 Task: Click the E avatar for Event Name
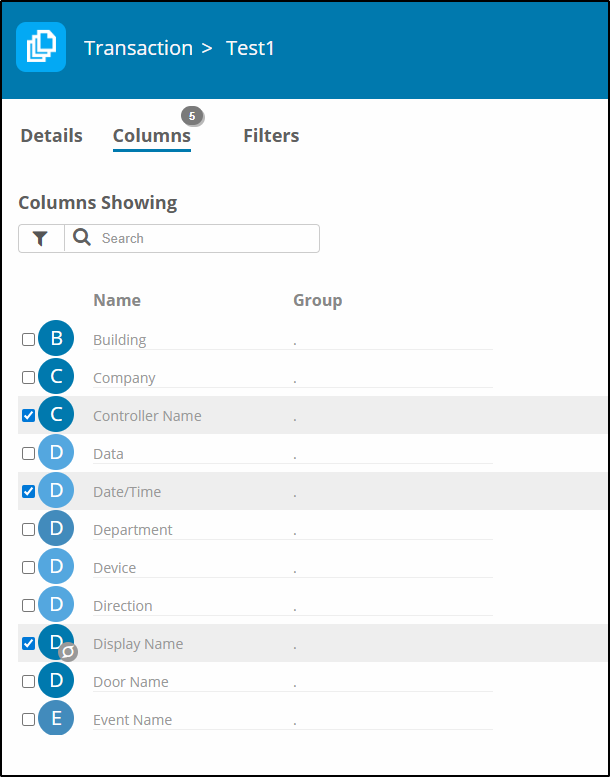[x=56, y=718]
